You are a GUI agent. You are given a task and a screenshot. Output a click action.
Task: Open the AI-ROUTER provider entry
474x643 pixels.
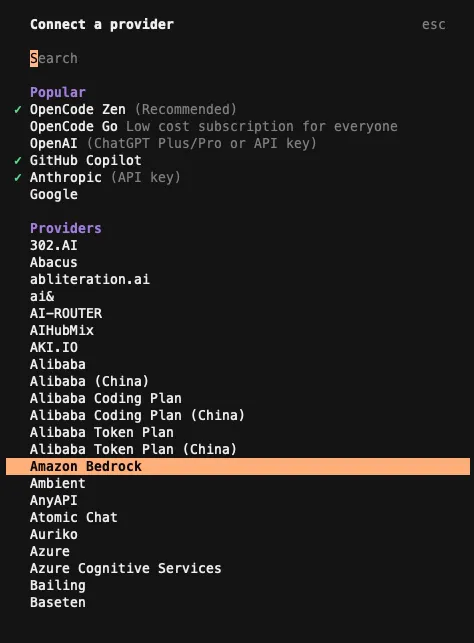pos(66,313)
